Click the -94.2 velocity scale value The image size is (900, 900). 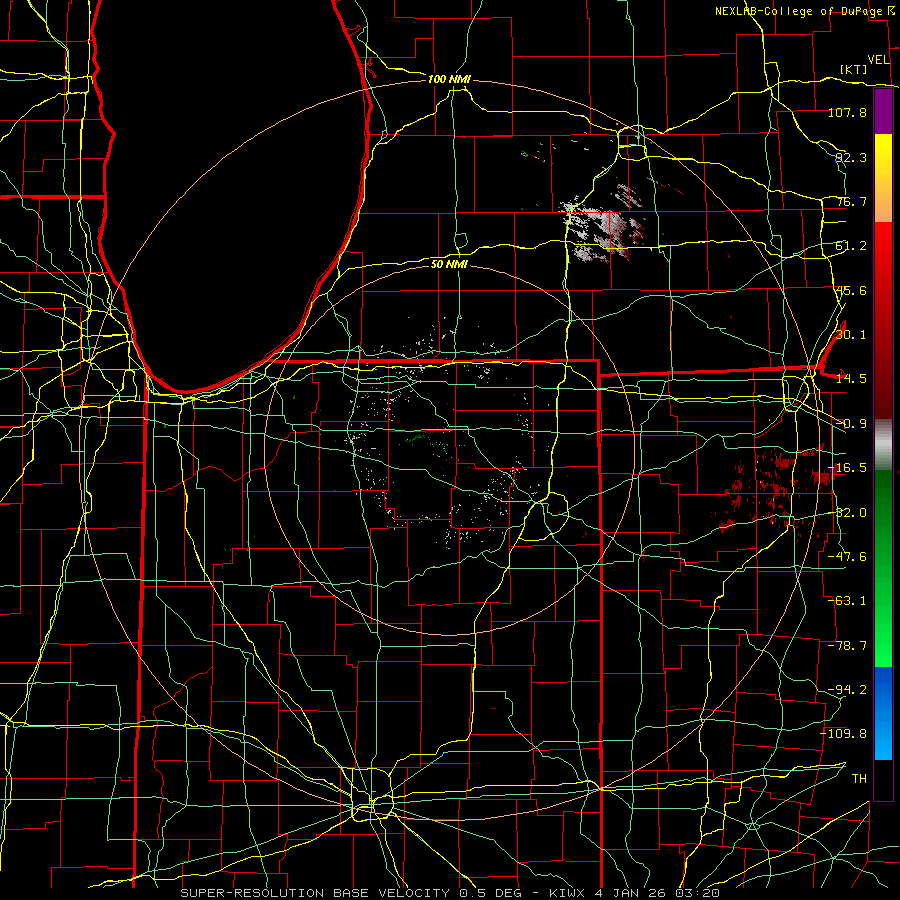click(x=847, y=690)
